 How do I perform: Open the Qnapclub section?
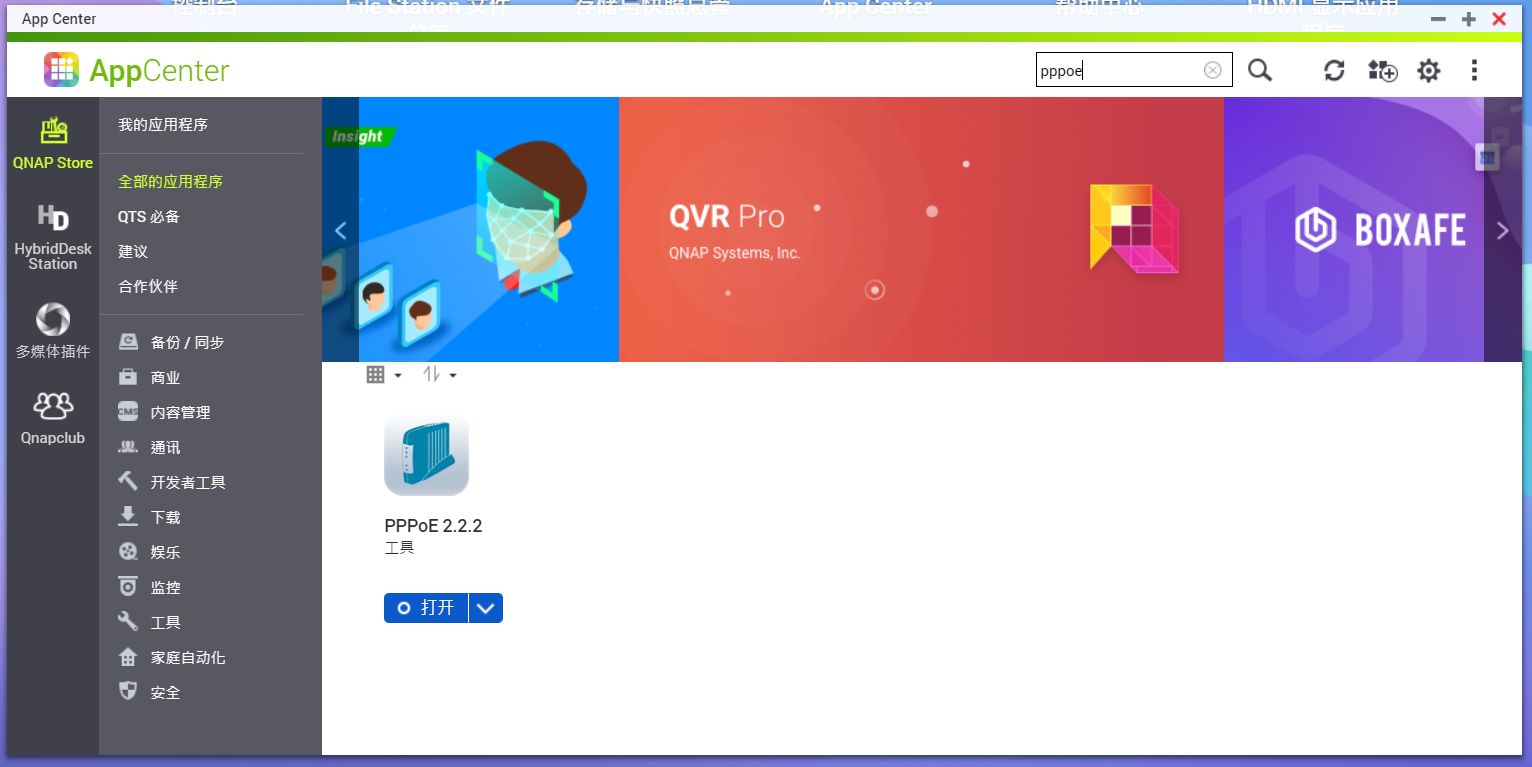click(53, 418)
